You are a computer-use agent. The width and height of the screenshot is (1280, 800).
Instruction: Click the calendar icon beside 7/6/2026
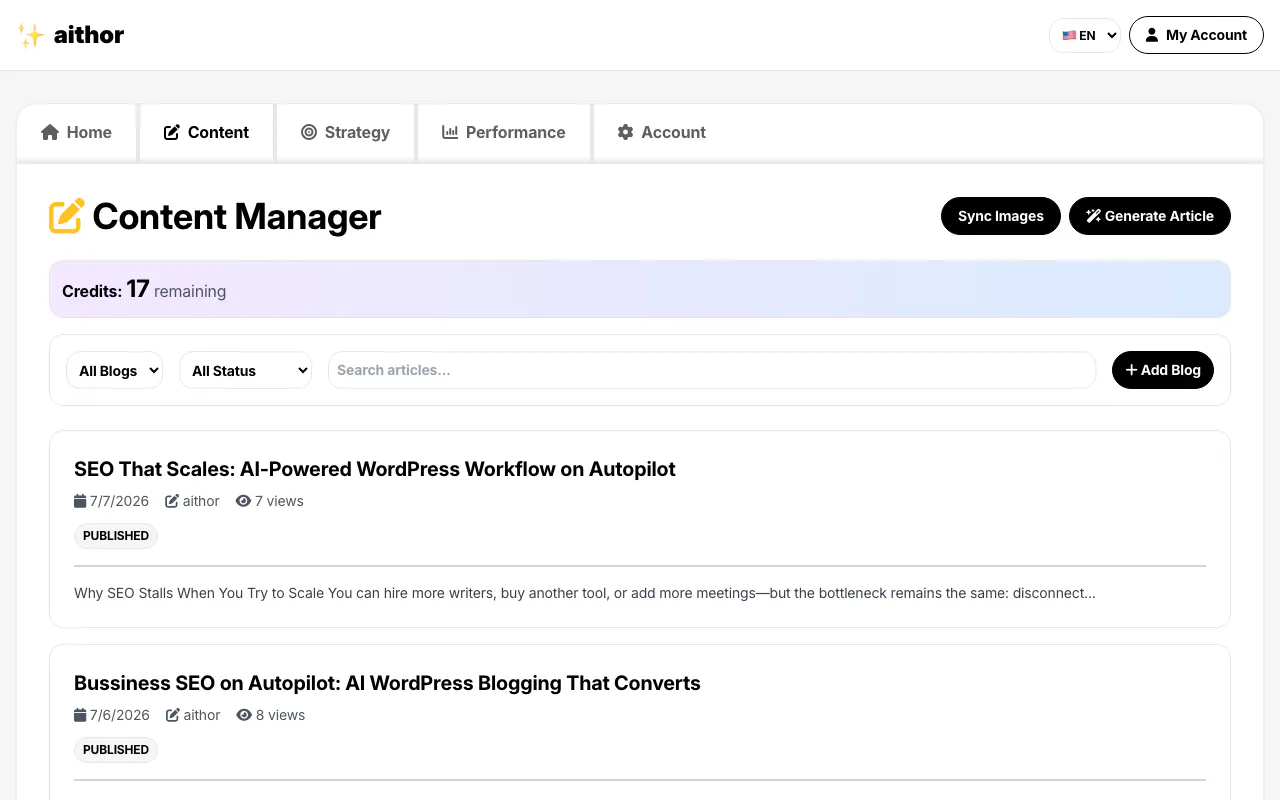click(80, 715)
